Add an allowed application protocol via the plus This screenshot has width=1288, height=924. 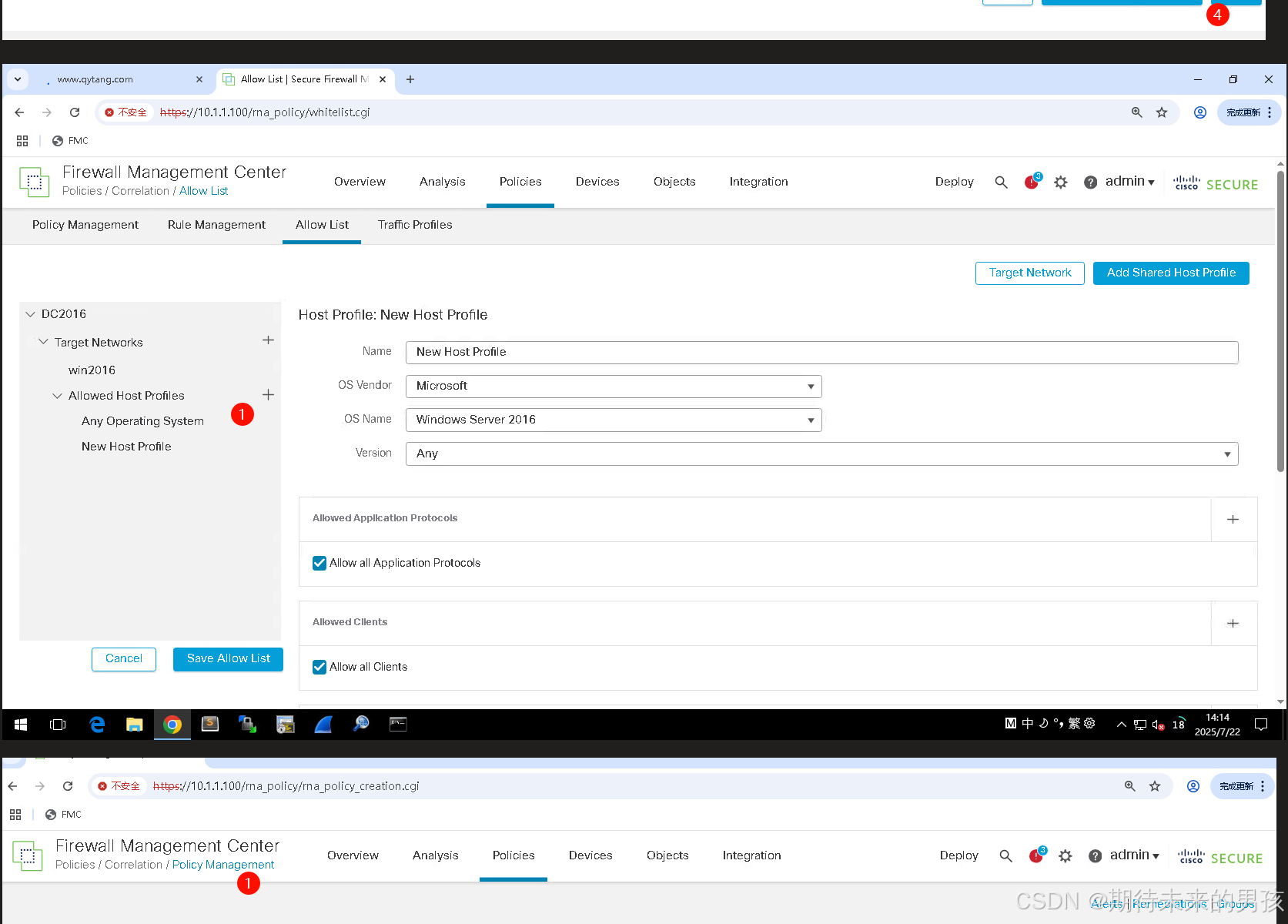click(1233, 520)
